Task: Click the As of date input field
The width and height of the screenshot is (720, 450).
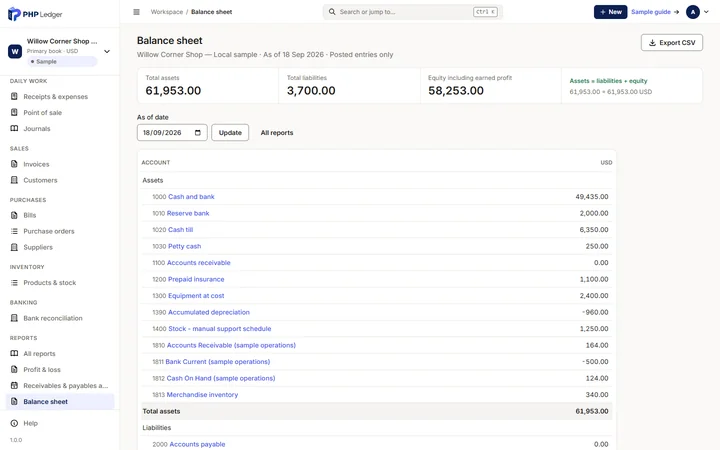Action: click(172, 133)
